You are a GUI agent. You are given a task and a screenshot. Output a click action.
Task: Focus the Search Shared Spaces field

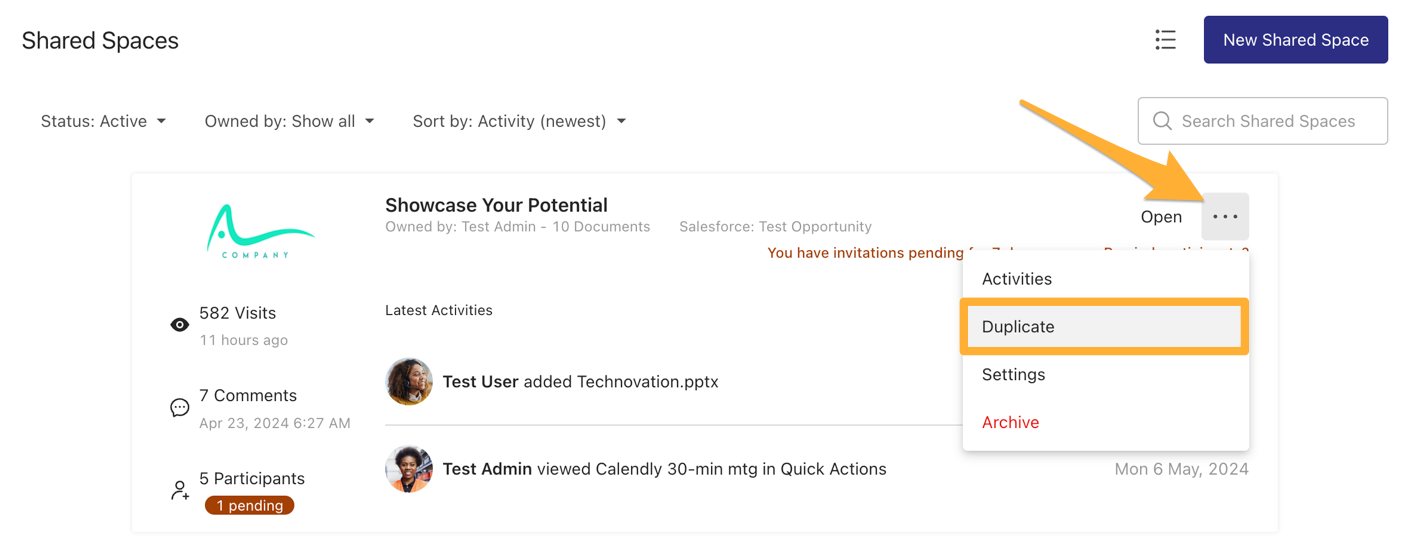pyautogui.click(x=1263, y=121)
